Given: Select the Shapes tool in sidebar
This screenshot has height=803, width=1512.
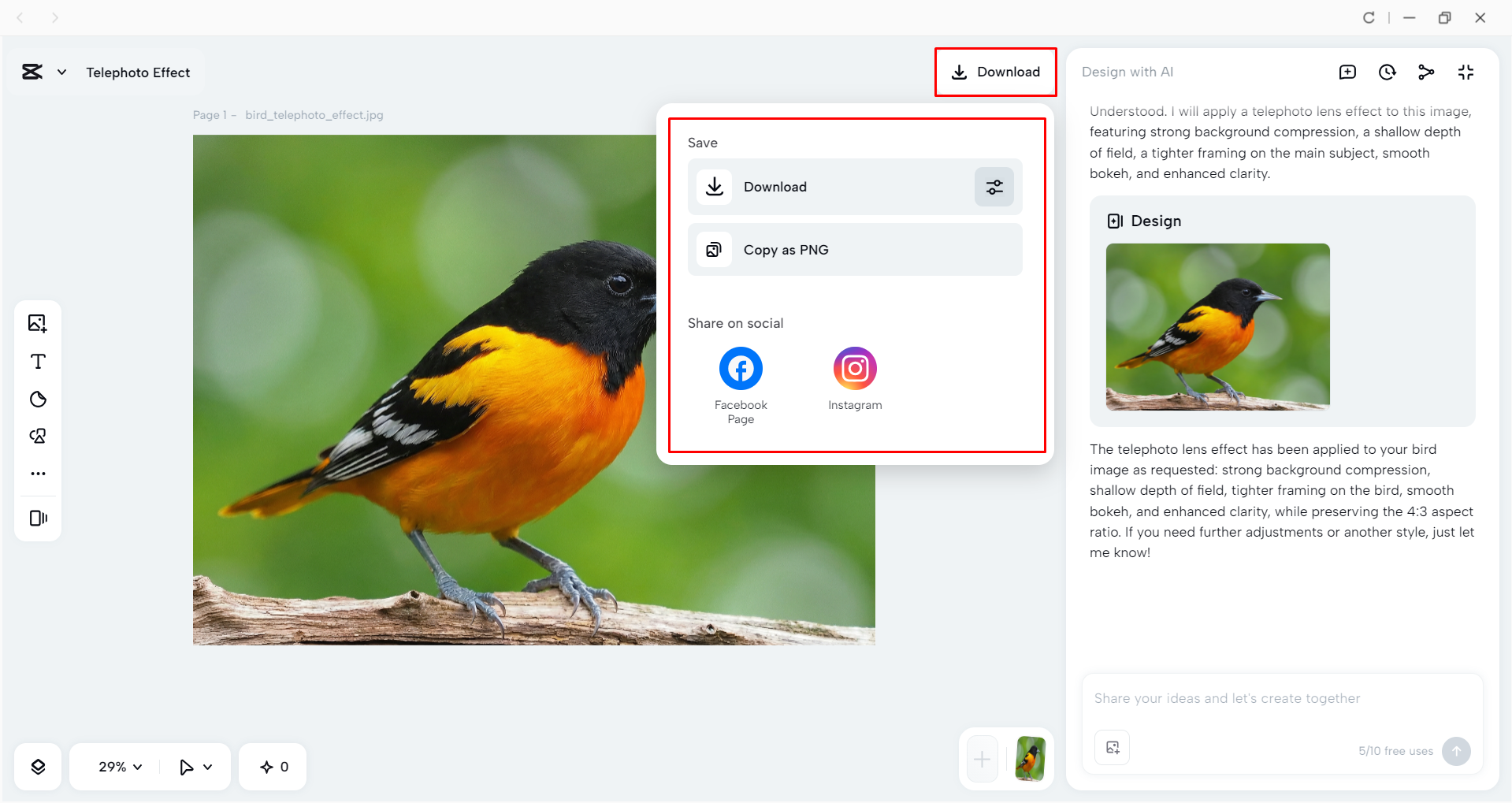Looking at the screenshot, I should coord(37,399).
